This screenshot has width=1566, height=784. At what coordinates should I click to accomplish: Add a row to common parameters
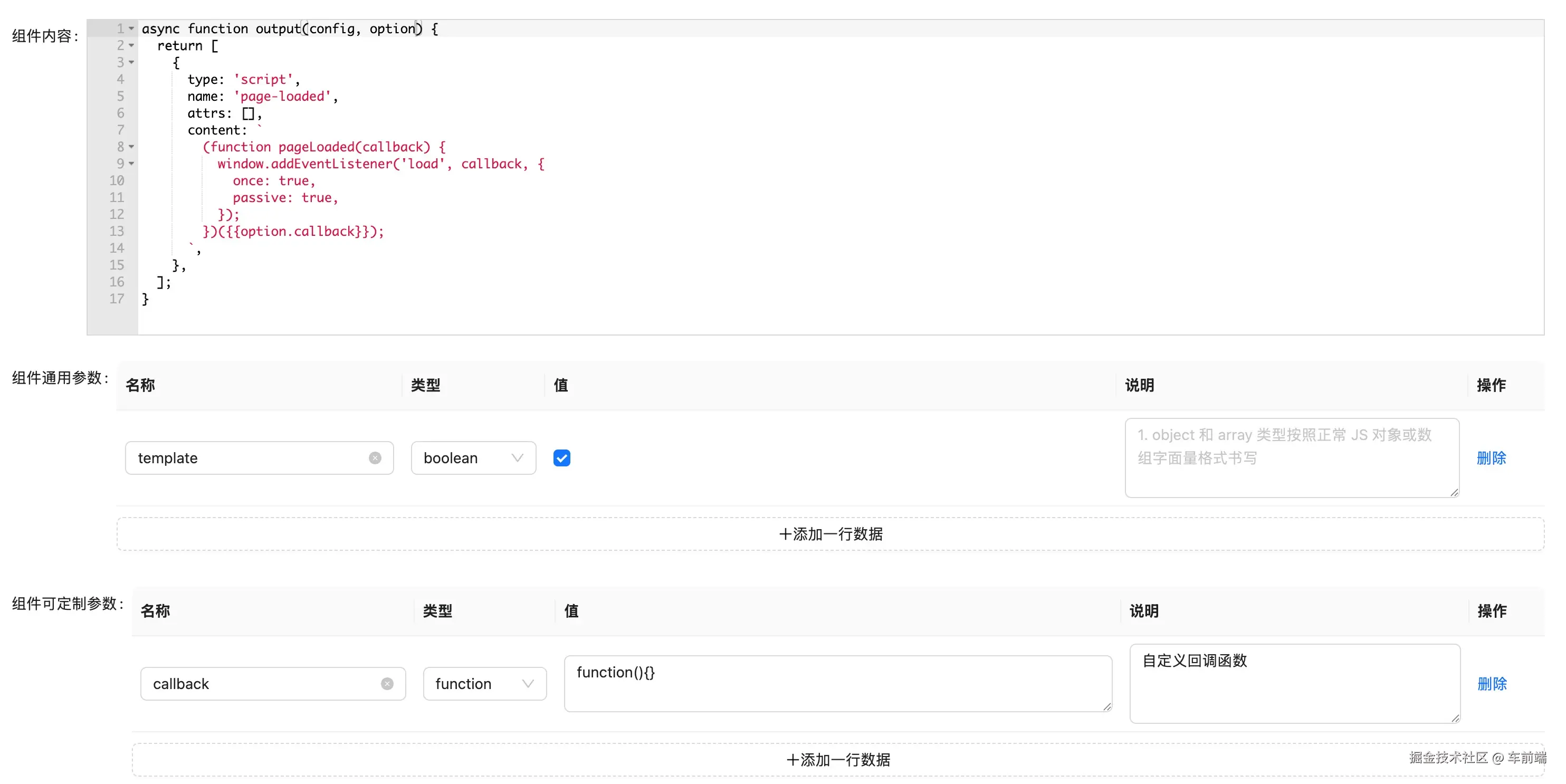[830, 533]
